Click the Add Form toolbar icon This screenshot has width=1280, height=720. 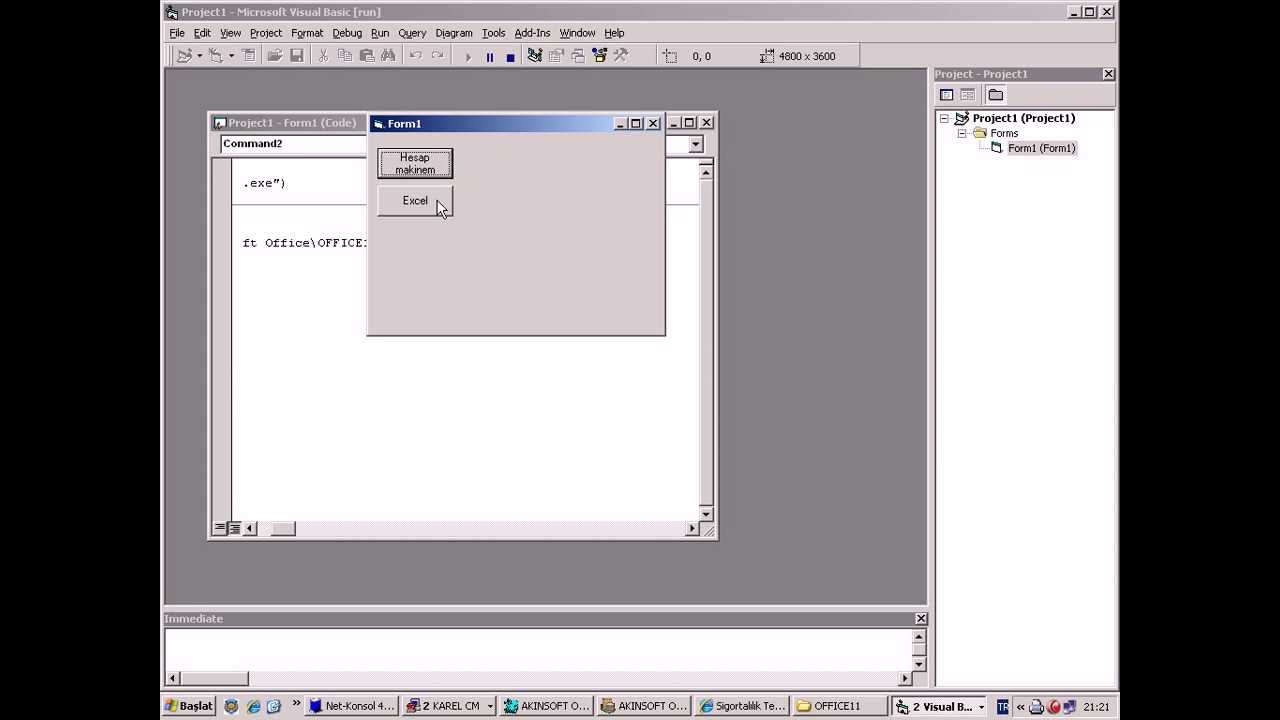point(216,56)
